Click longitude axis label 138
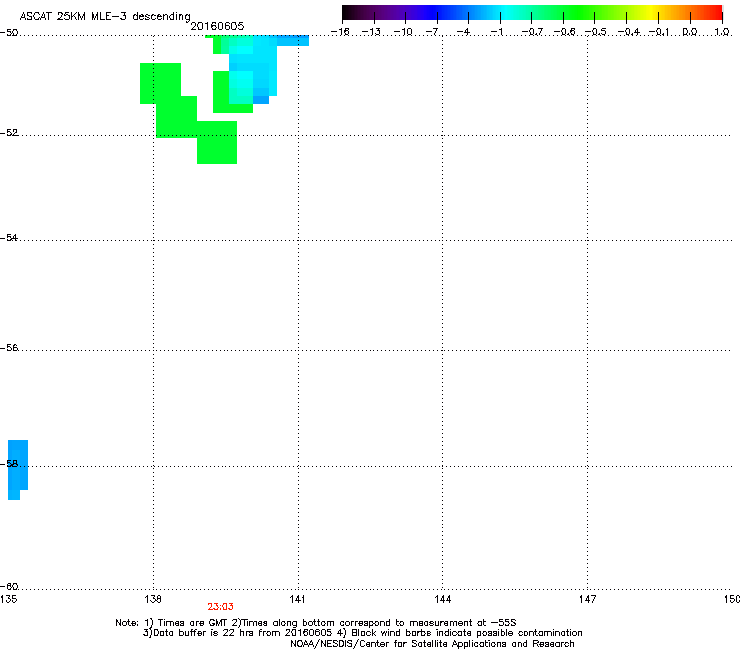This screenshot has width=740, height=650. [x=153, y=599]
